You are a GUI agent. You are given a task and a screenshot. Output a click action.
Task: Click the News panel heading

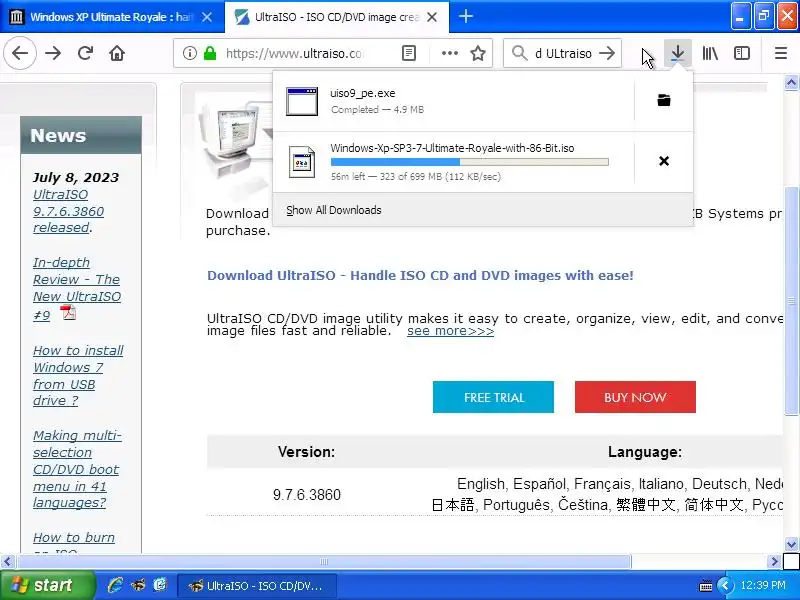pyautogui.click(x=81, y=135)
